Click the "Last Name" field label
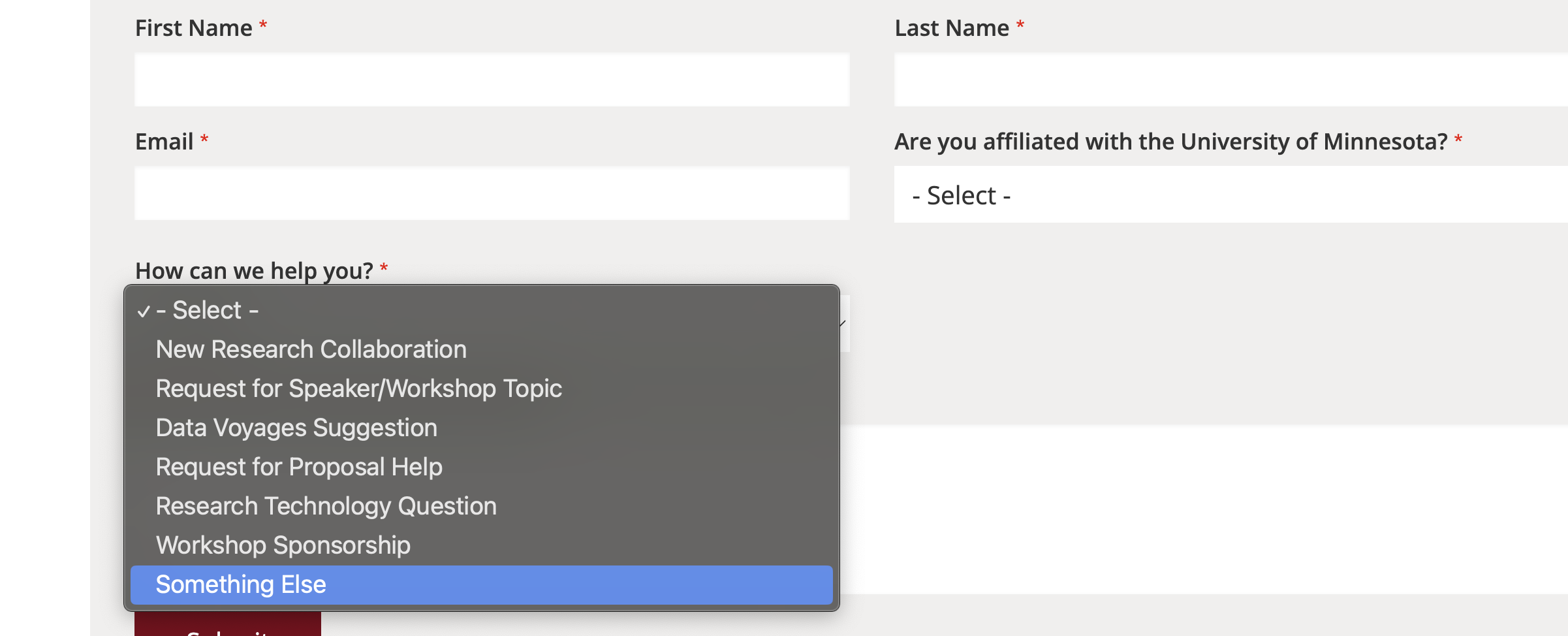The height and width of the screenshot is (636, 1568). click(951, 28)
